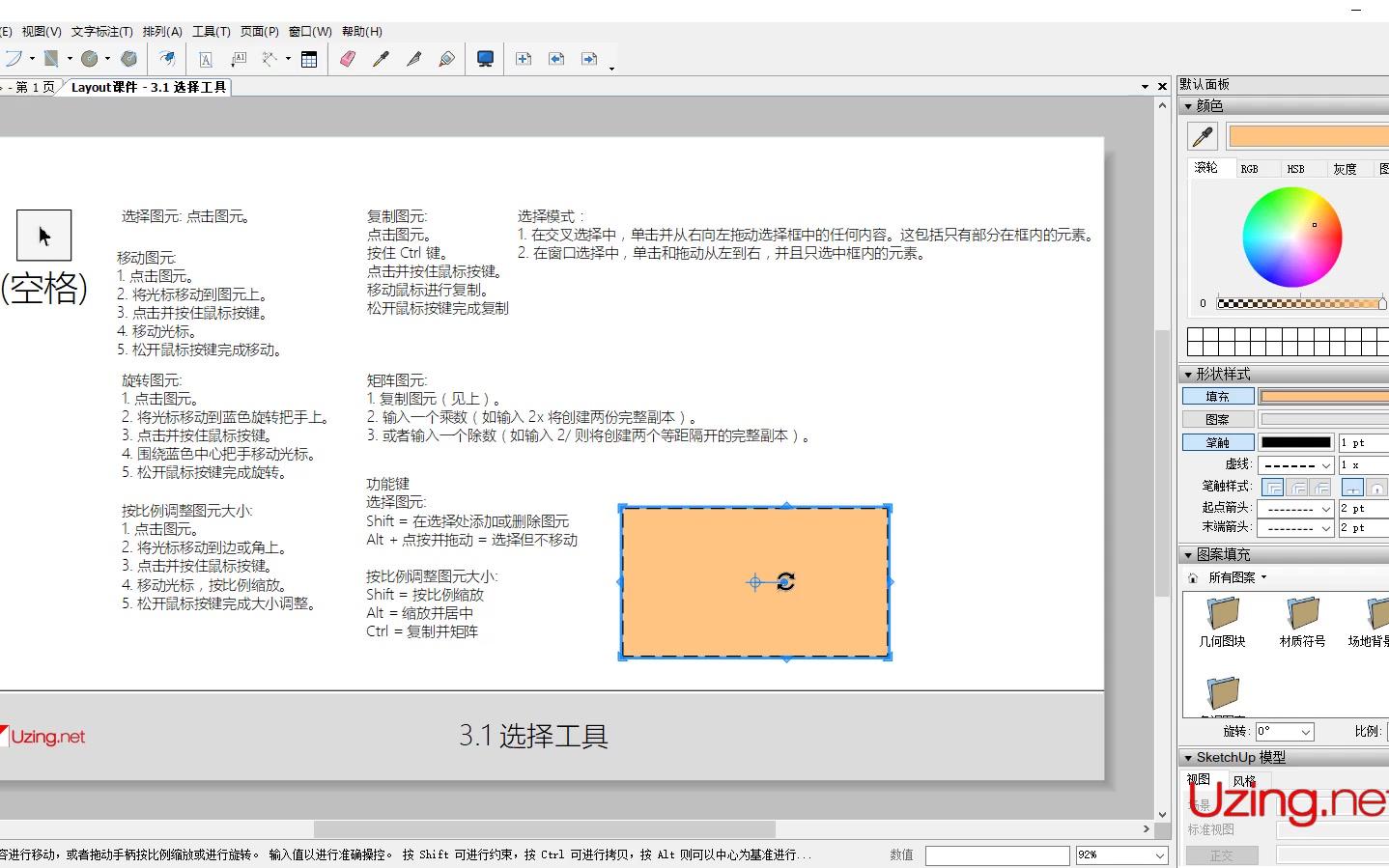Select the Text tool in the toolbar
The image size is (1389, 868).
(x=206, y=58)
